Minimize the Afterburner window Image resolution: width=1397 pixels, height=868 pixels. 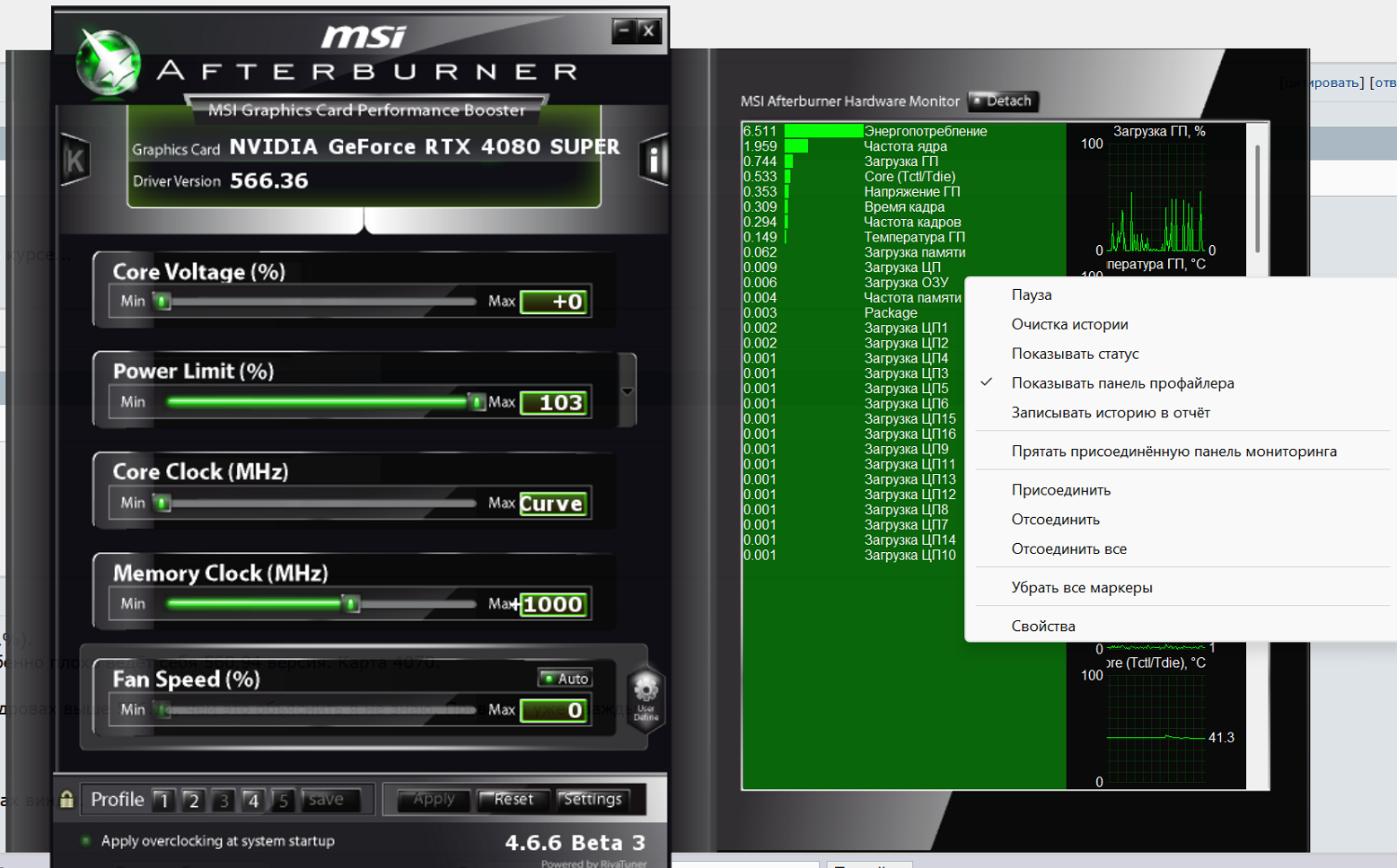[x=624, y=31]
